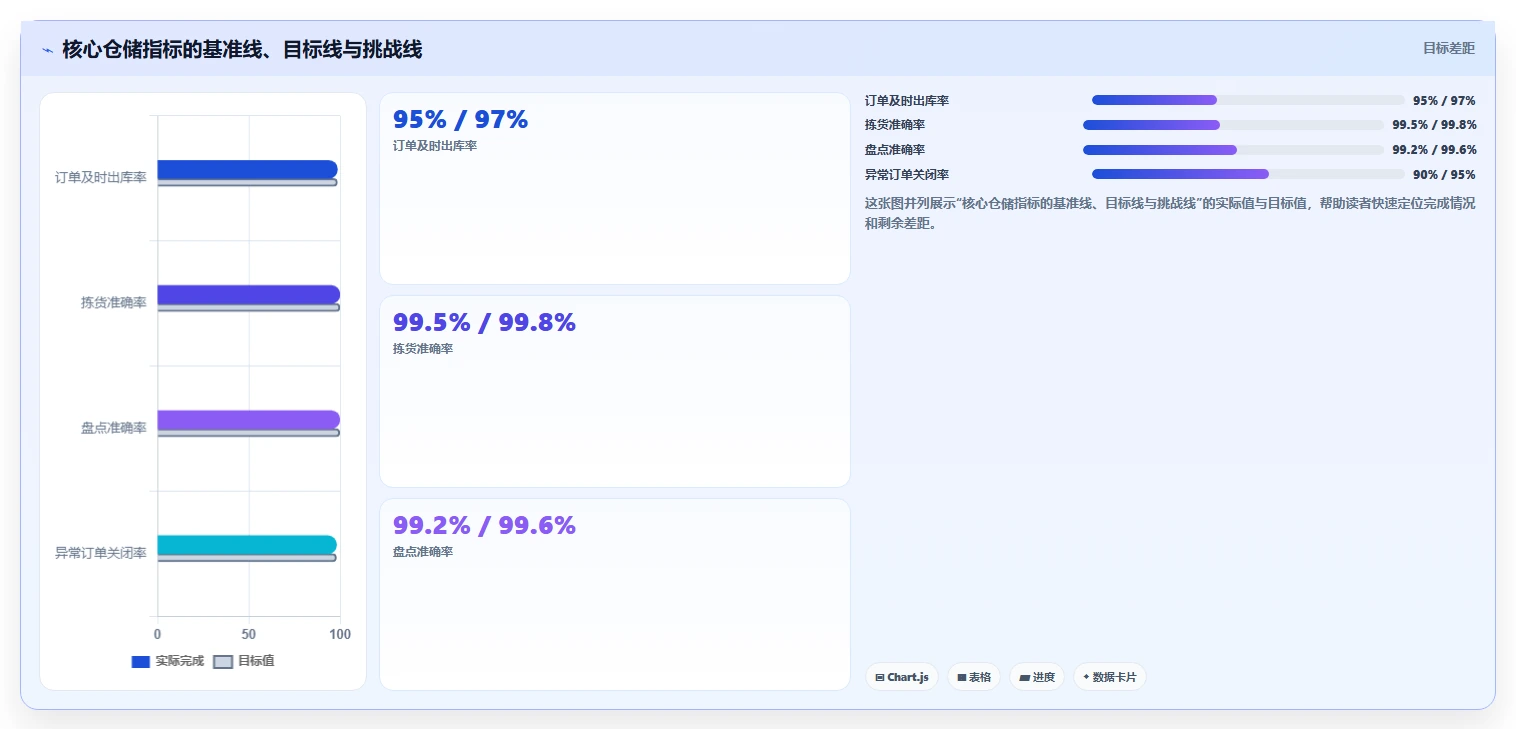Click the 拣货准确率 axis label on the chart

(114, 302)
